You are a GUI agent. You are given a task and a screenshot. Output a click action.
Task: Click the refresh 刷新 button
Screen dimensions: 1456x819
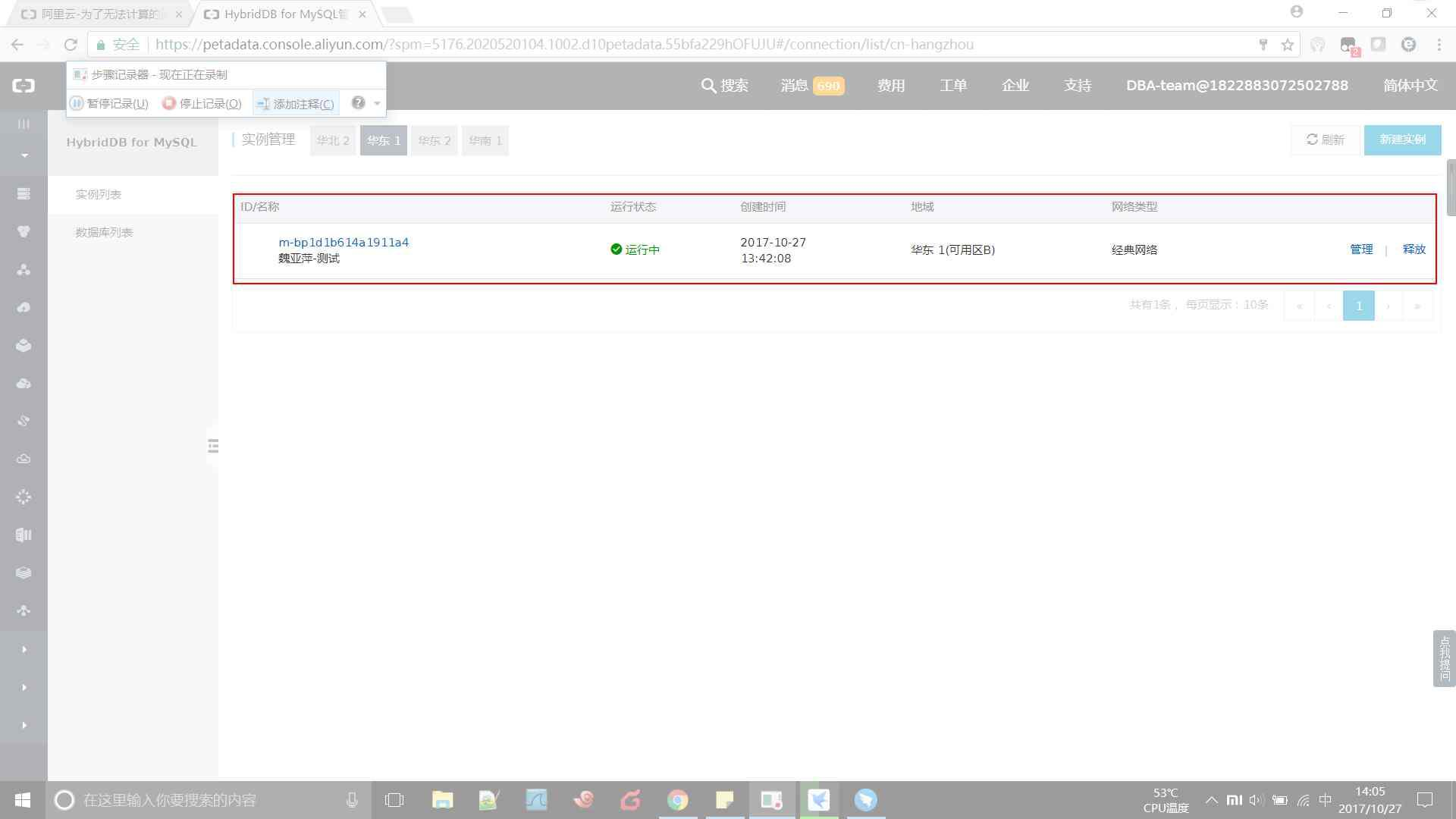coord(1325,140)
